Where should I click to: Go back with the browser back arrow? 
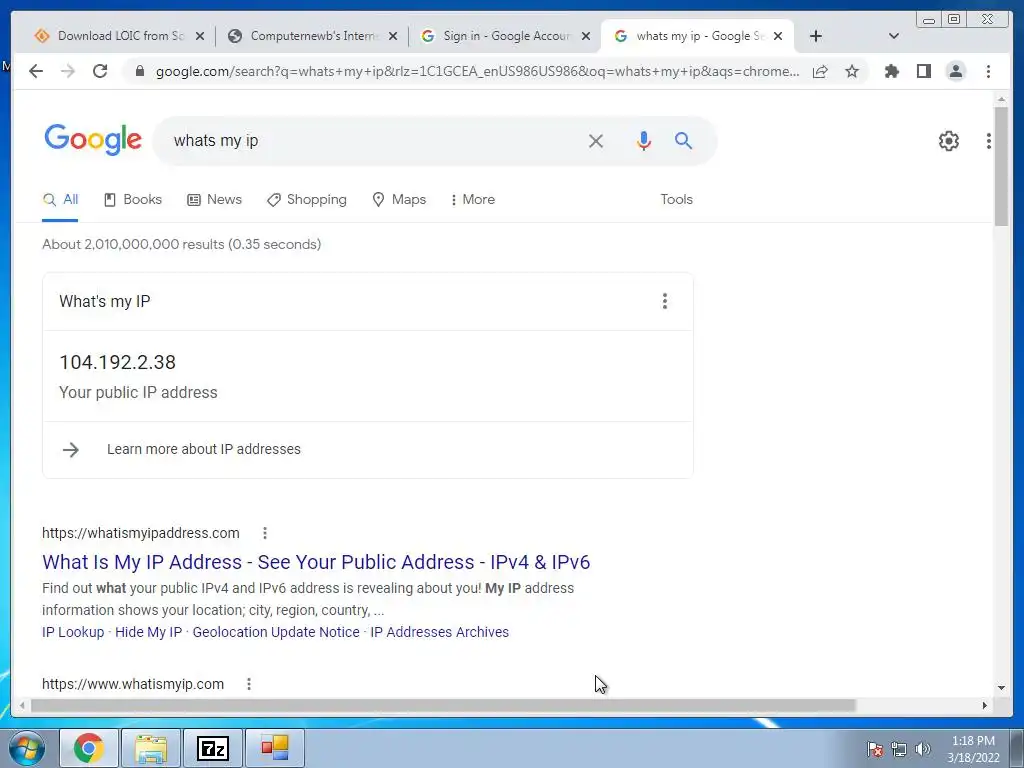(x=36, y=71)
